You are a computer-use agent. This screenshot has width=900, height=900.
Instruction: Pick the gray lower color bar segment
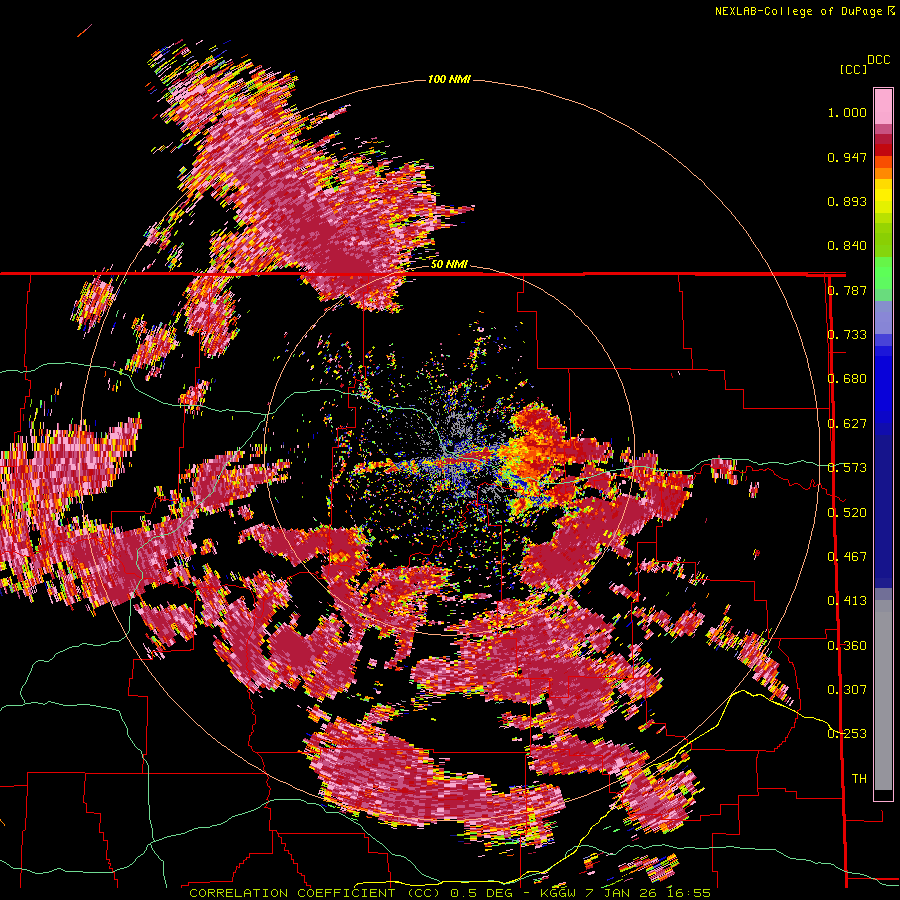[x=883, y=695]
